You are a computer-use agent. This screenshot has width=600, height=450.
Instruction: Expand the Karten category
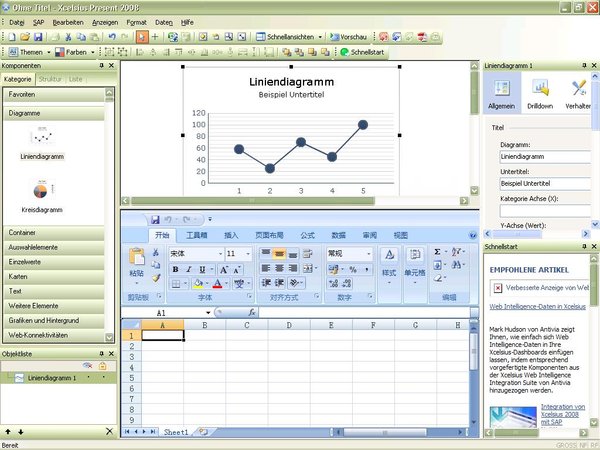(54, 277)
